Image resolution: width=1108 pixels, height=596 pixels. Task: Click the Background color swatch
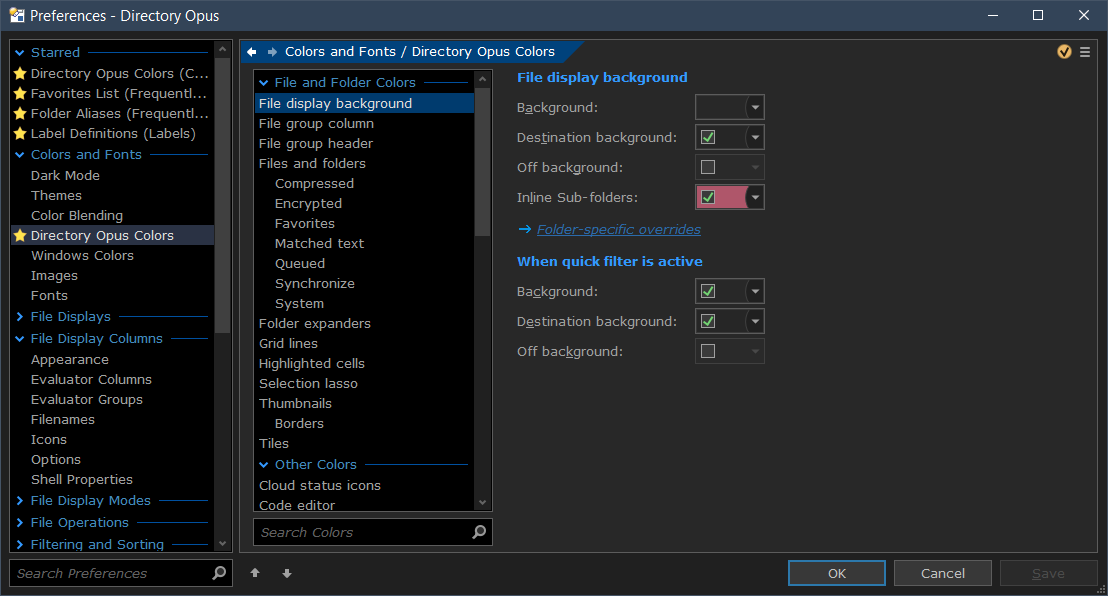click(721, 107)
